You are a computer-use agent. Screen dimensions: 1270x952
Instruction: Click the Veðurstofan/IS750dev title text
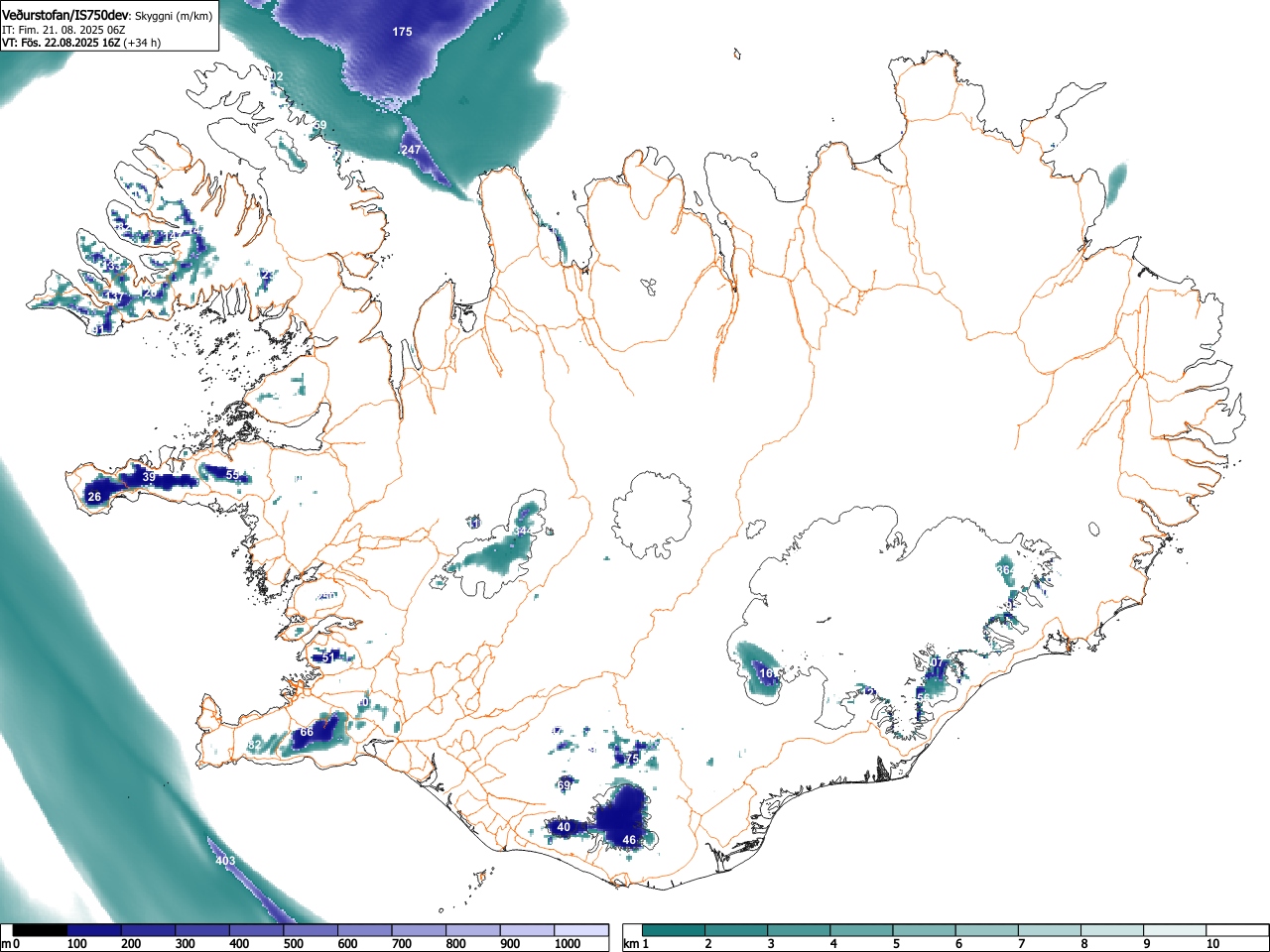coord(65,15)
